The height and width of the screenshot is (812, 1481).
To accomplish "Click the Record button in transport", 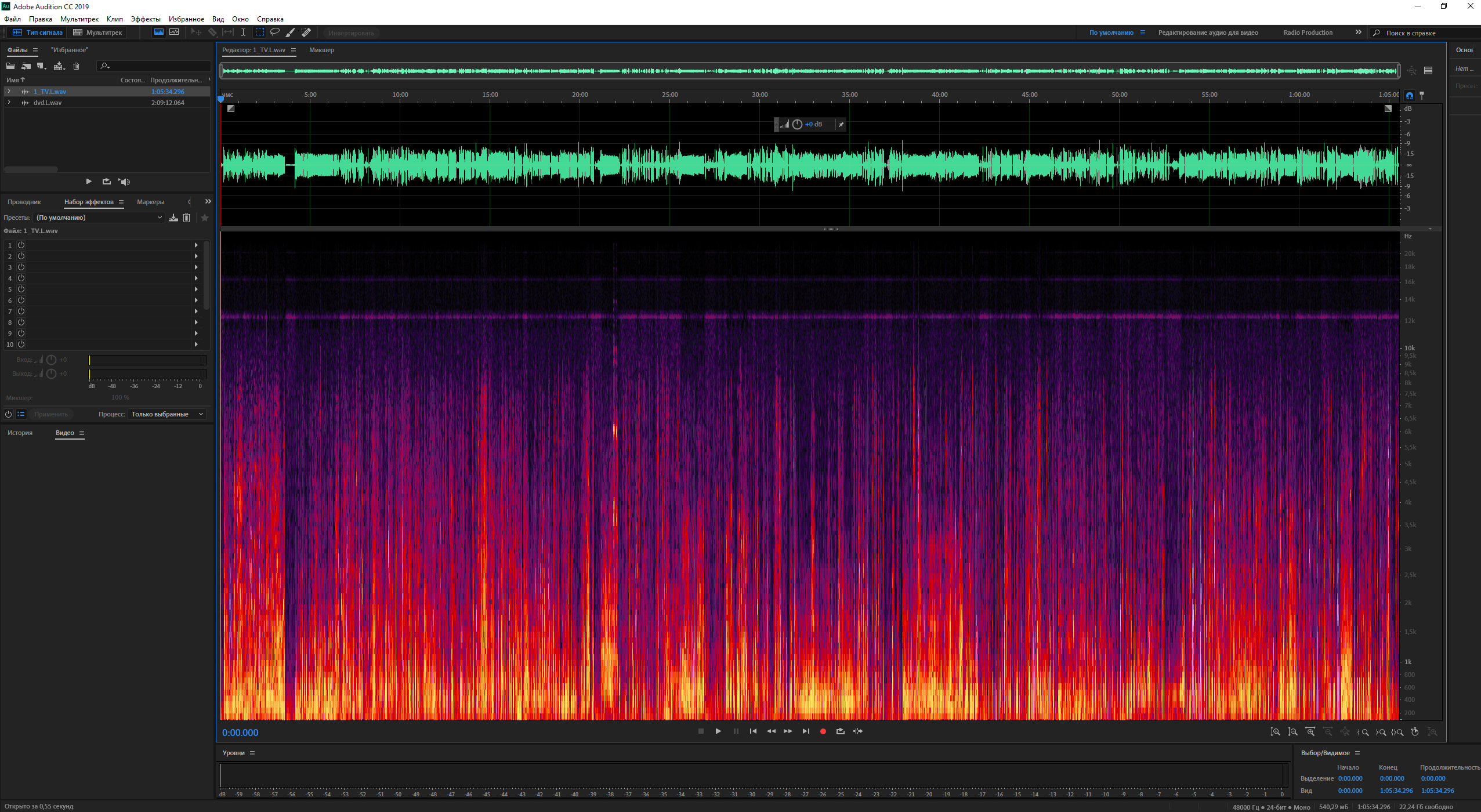I will (x=823, y=731).
